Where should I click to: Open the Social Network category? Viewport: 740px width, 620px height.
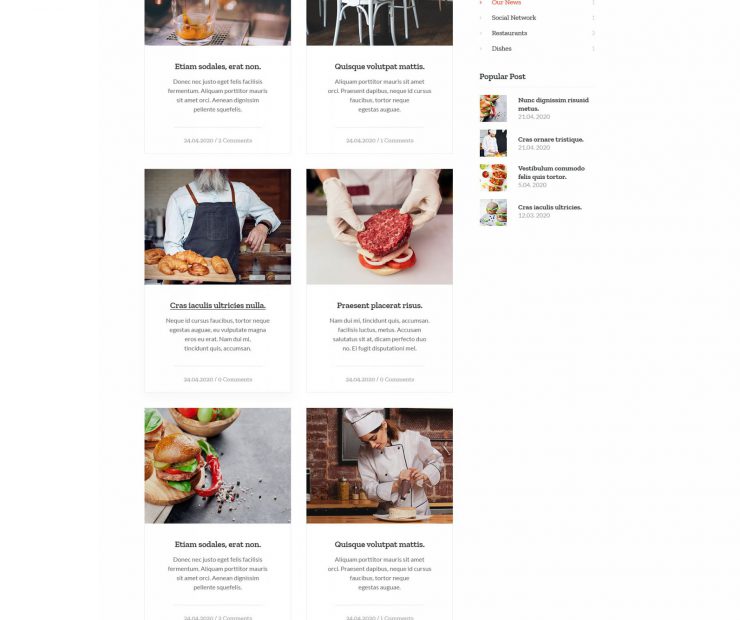[513, 17]
